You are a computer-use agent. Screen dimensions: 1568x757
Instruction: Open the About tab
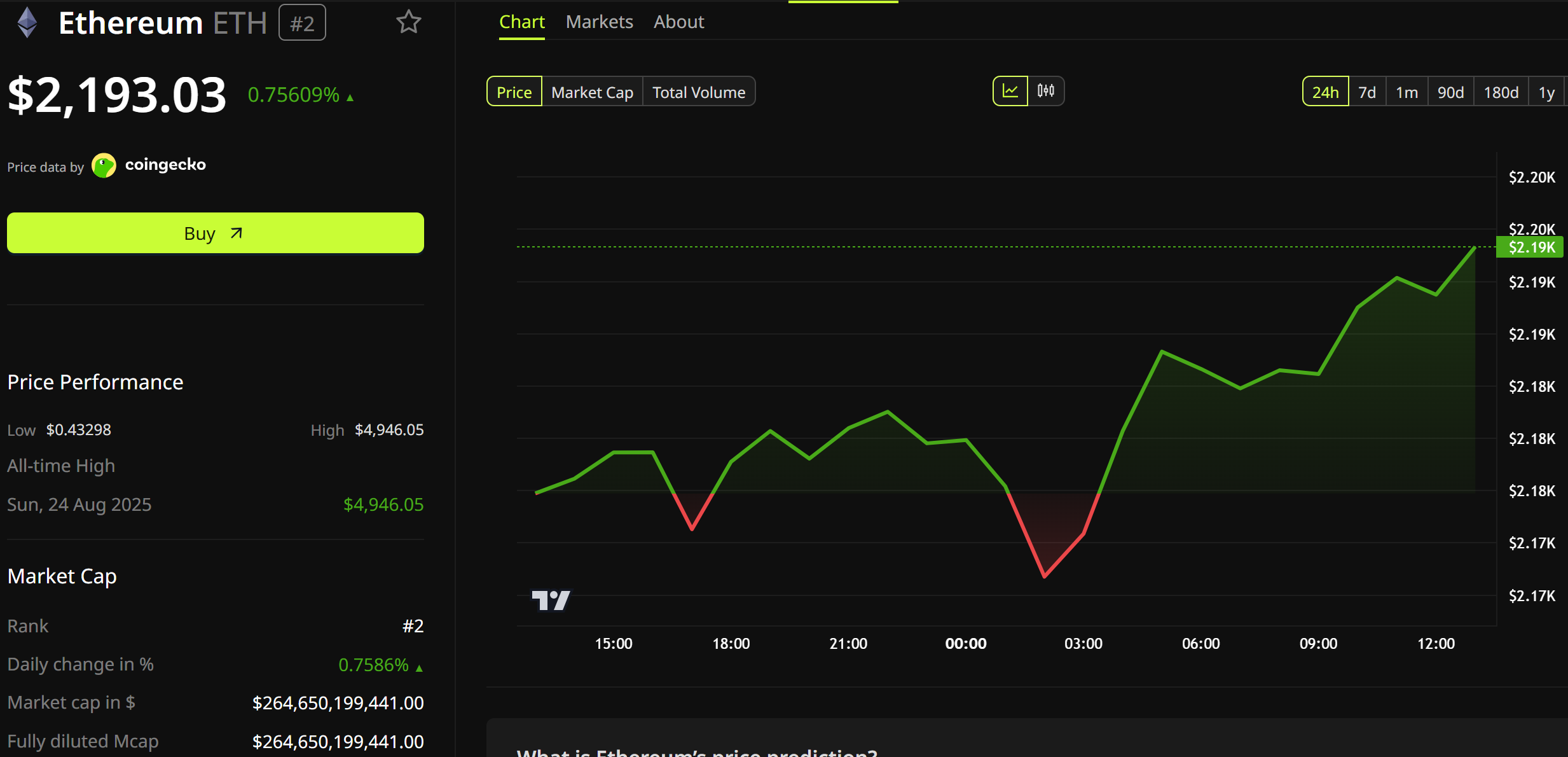(678, 22)
